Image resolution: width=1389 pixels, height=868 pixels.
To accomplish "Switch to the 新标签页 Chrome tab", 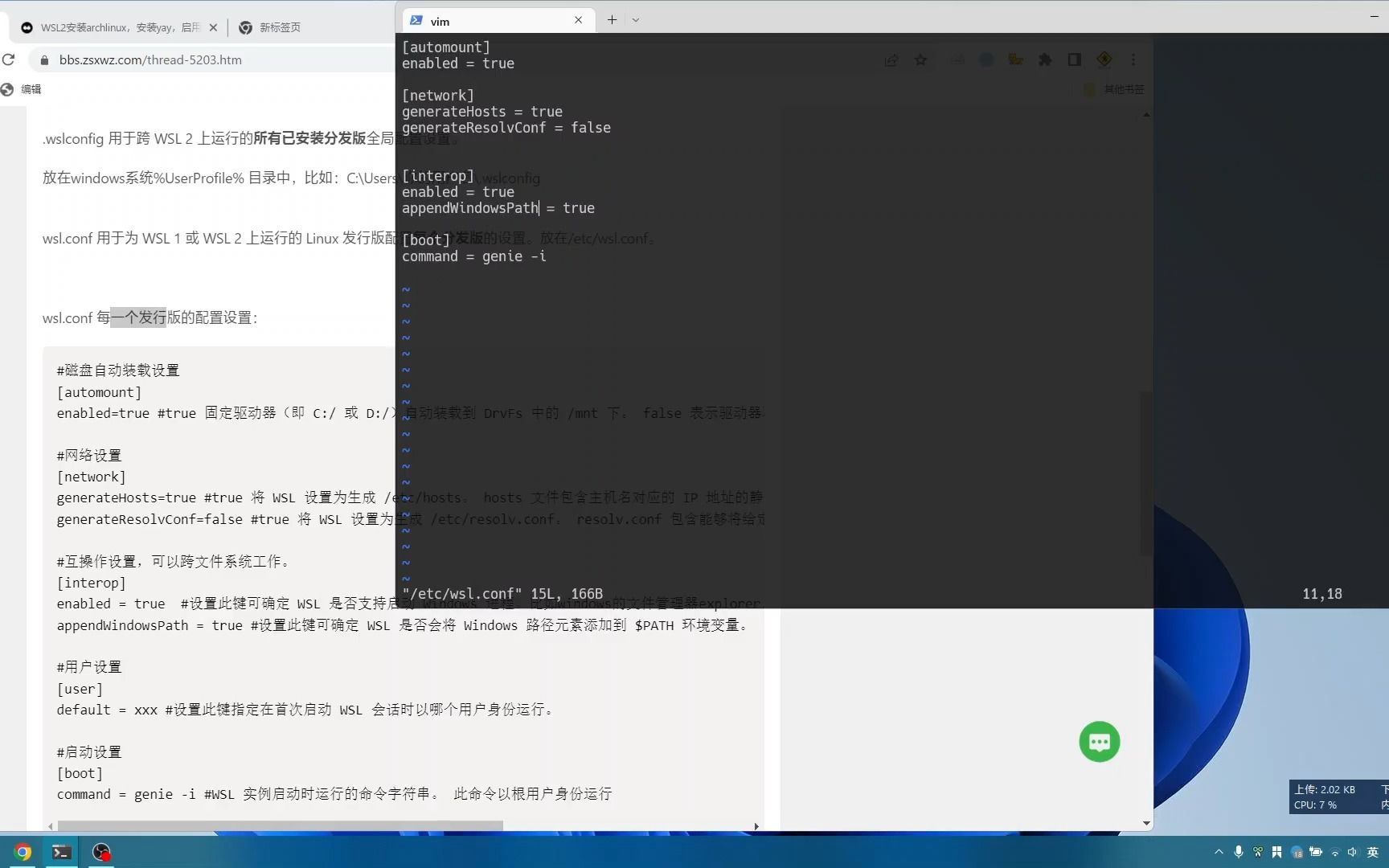I will 280,27.
